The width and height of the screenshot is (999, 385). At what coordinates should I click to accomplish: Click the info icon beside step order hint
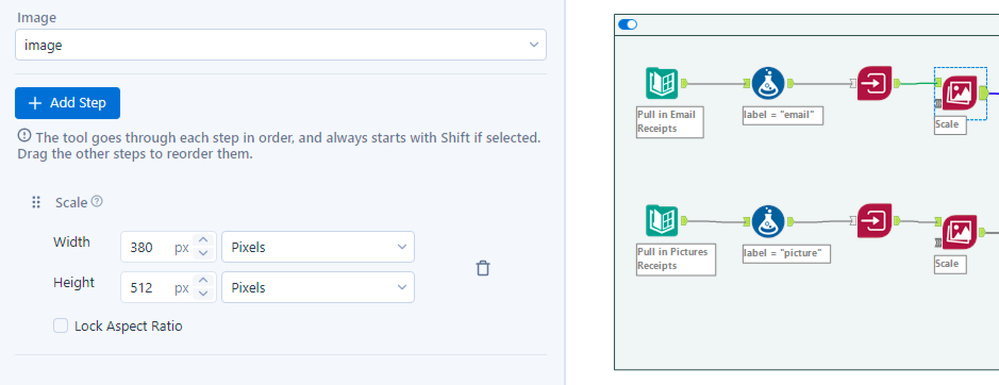[24, 136]
